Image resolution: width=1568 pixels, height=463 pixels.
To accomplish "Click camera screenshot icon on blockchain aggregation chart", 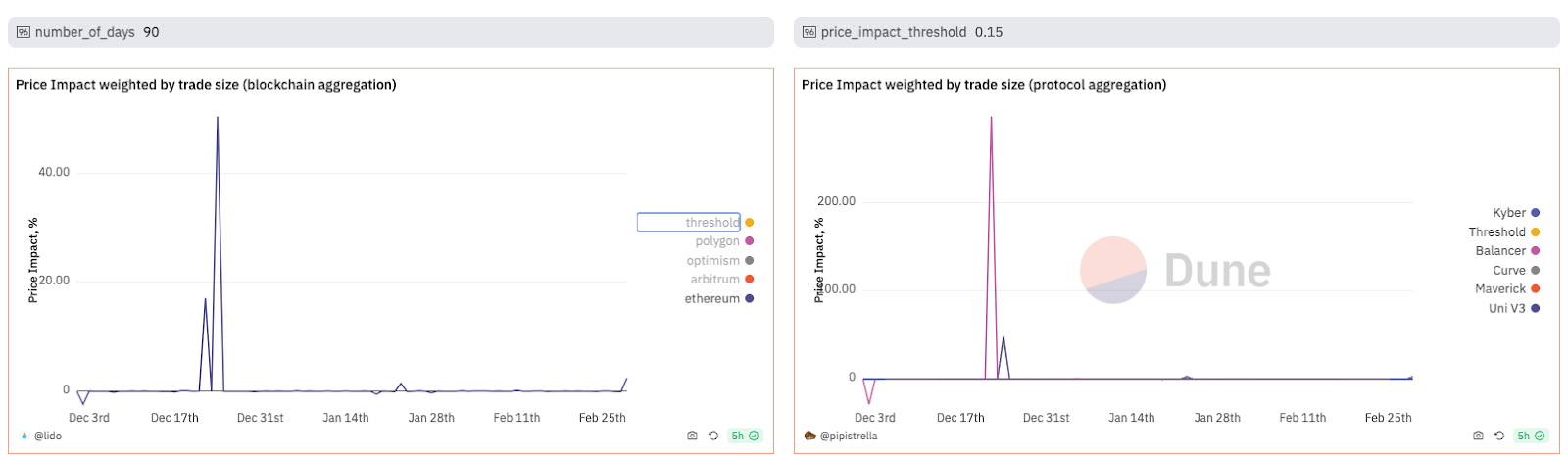I will tap(692, 436).
